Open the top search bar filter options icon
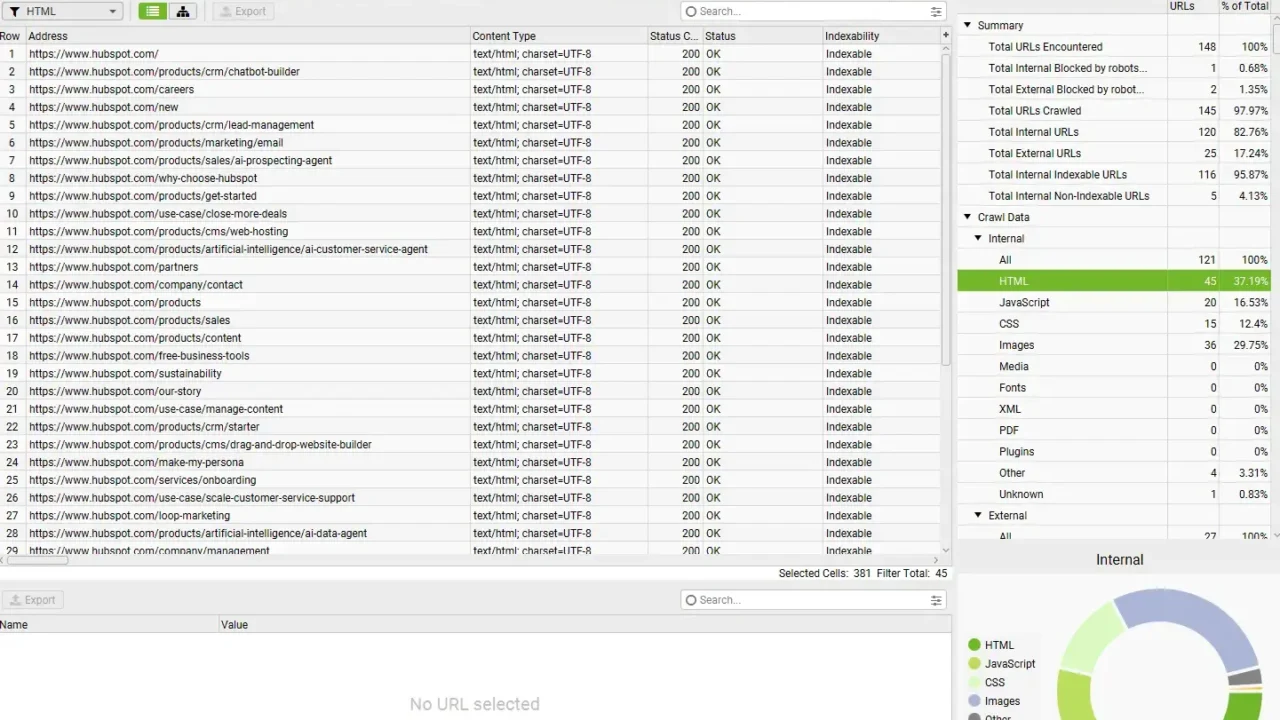Screen dimensions: 1280x720 pyautogui.click(x=936, y=11)
